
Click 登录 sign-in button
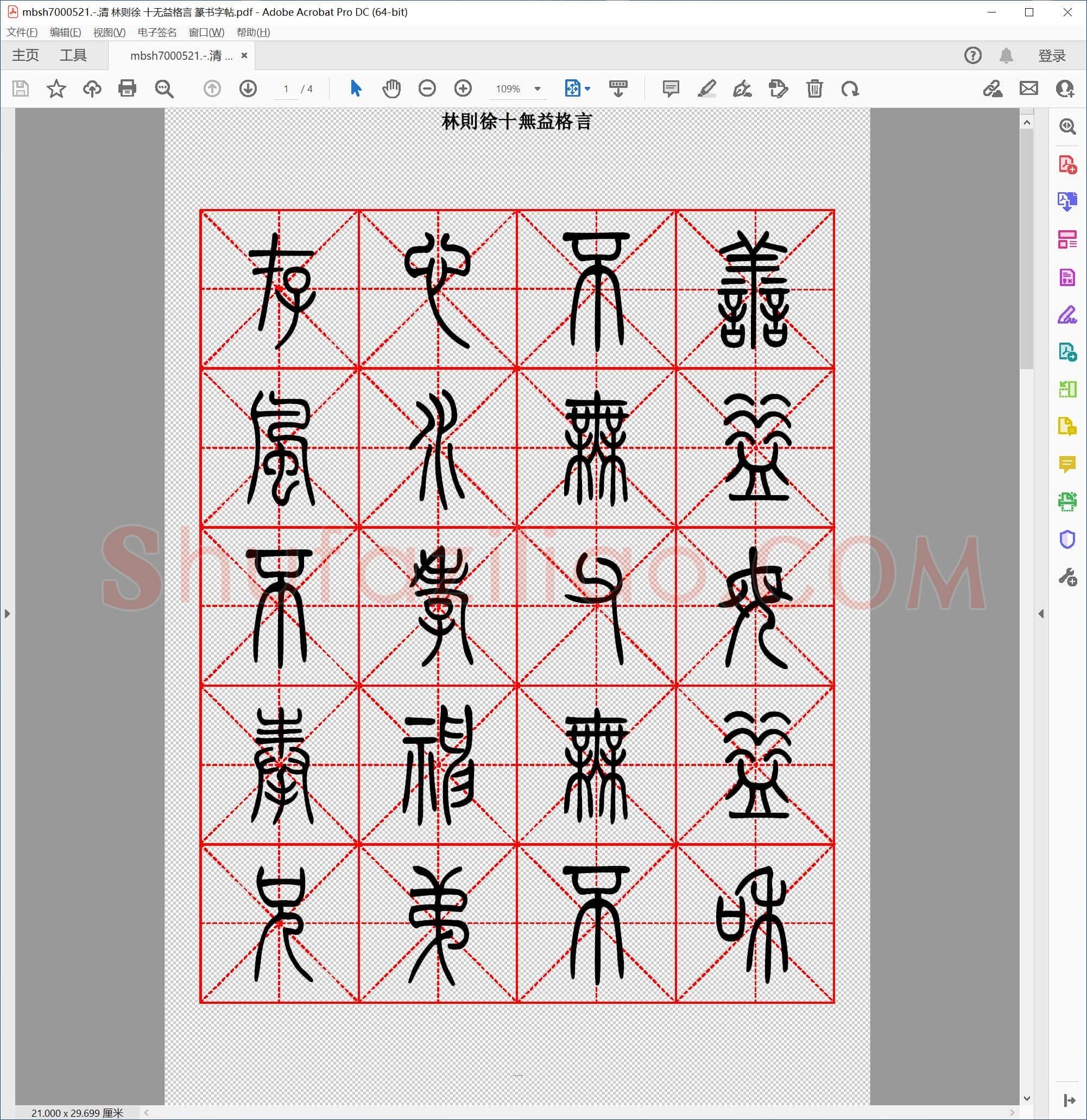pos(1052,55)
